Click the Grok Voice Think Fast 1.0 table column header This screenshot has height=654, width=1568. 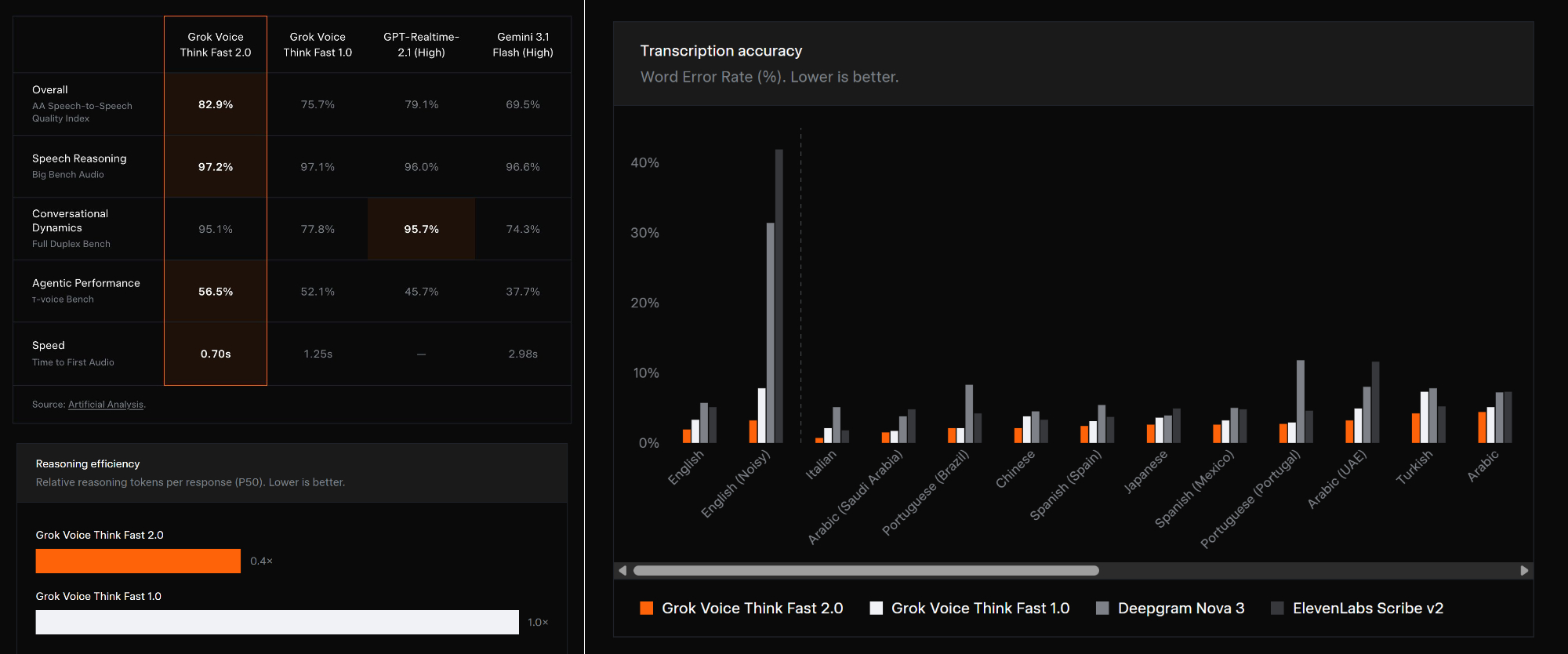click(318, 45)
